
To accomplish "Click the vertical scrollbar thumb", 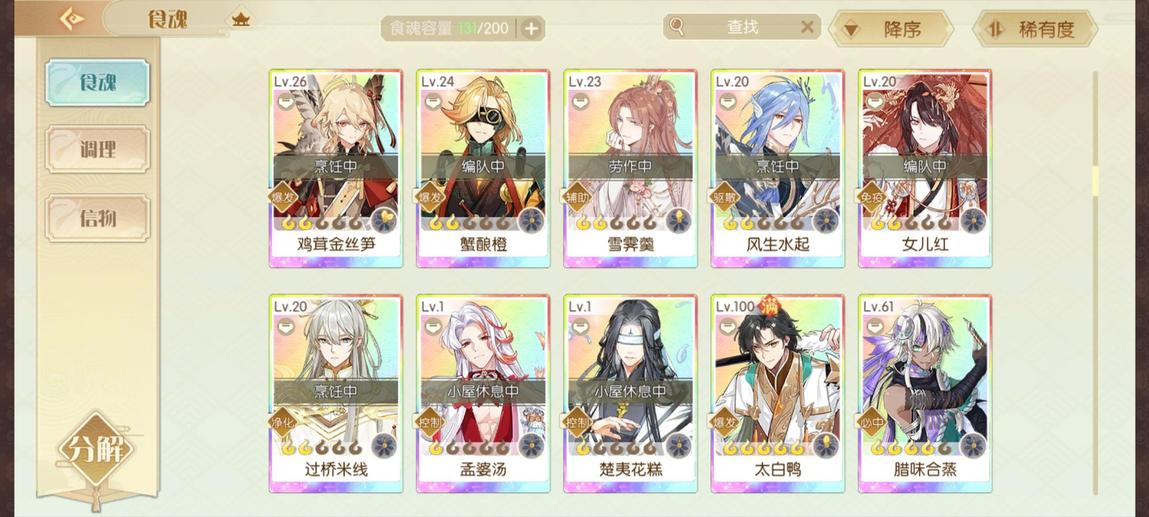I will [1096, 180].
